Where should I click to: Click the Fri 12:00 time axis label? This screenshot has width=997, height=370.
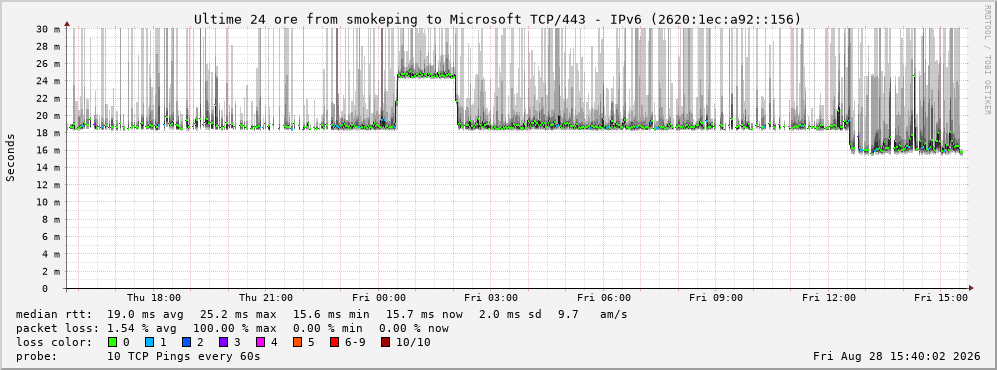click(829, 298)
